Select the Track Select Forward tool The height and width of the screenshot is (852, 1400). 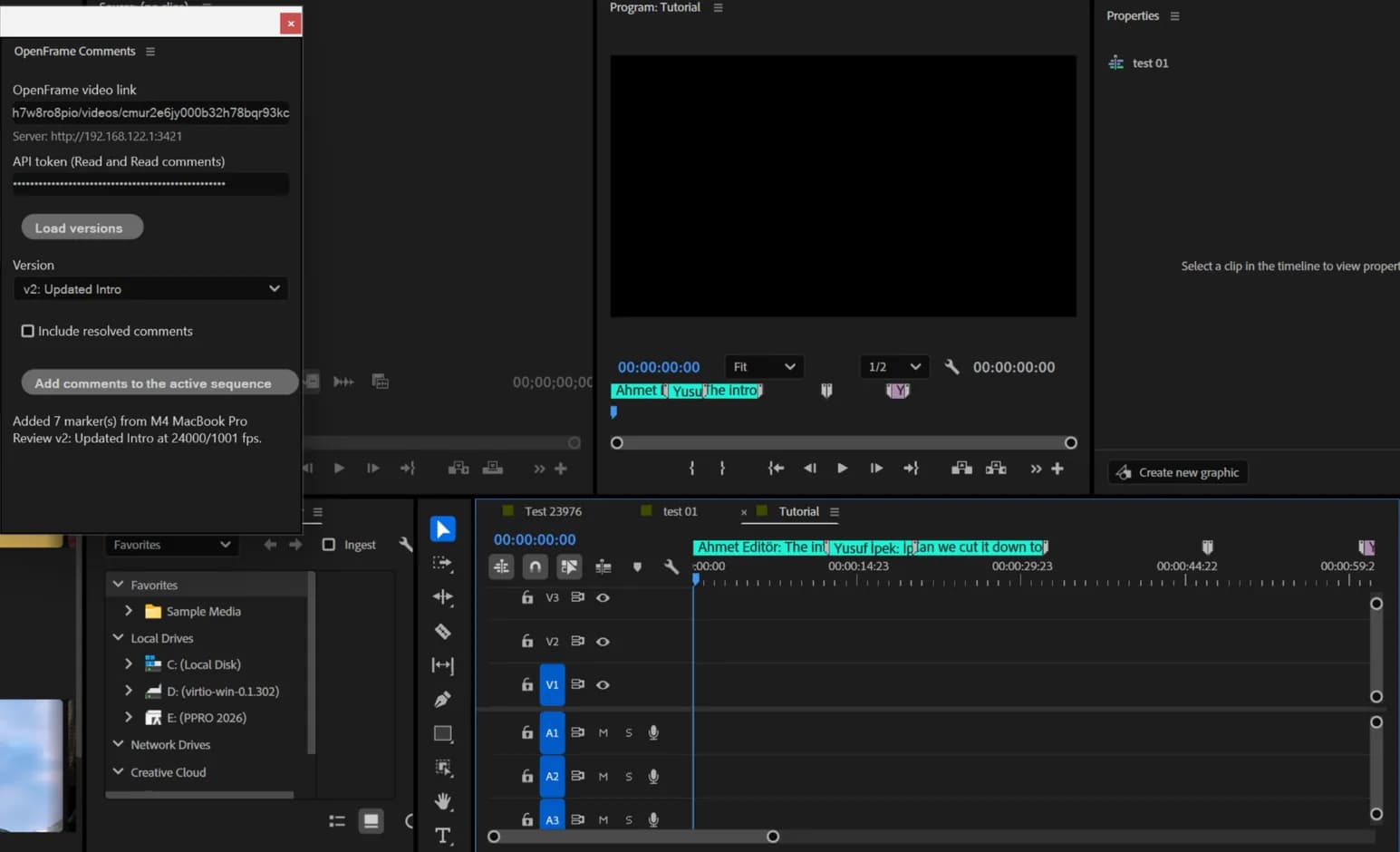(x=442, y=563)
